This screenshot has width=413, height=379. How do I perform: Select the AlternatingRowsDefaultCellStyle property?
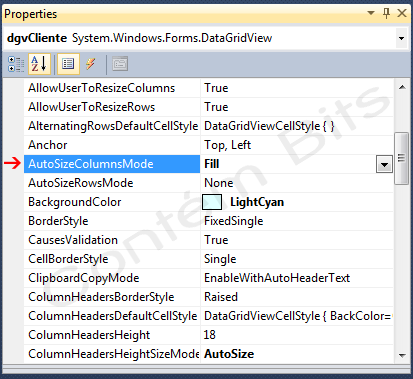coord(112,126)
